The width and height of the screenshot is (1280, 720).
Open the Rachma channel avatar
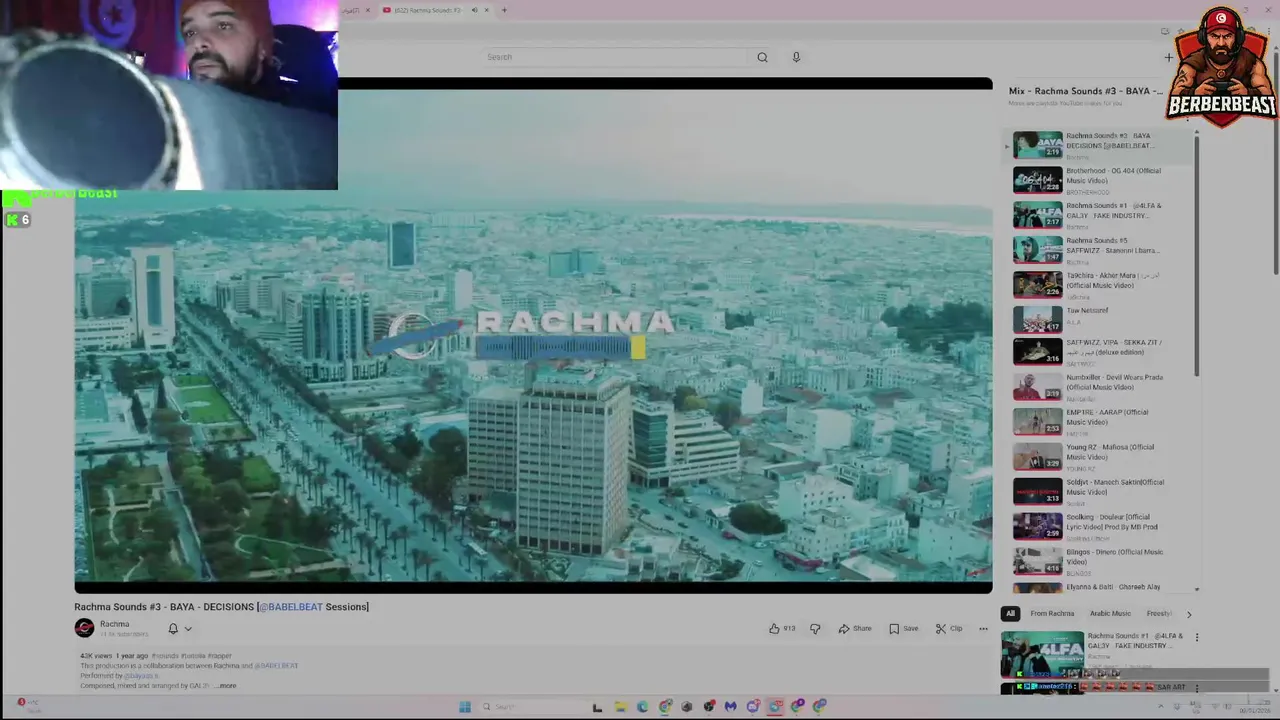point(84,628)
